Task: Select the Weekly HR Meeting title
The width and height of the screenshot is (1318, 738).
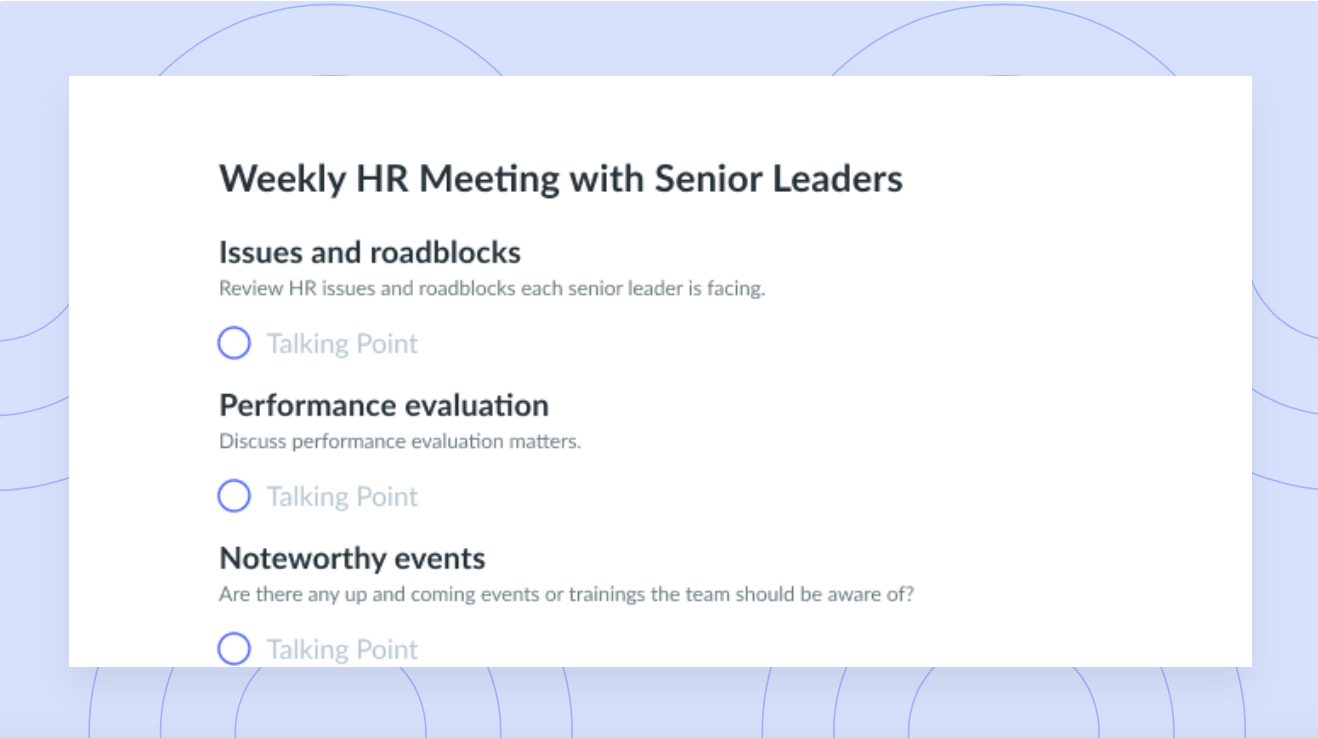Action: (x=561, y=179)
